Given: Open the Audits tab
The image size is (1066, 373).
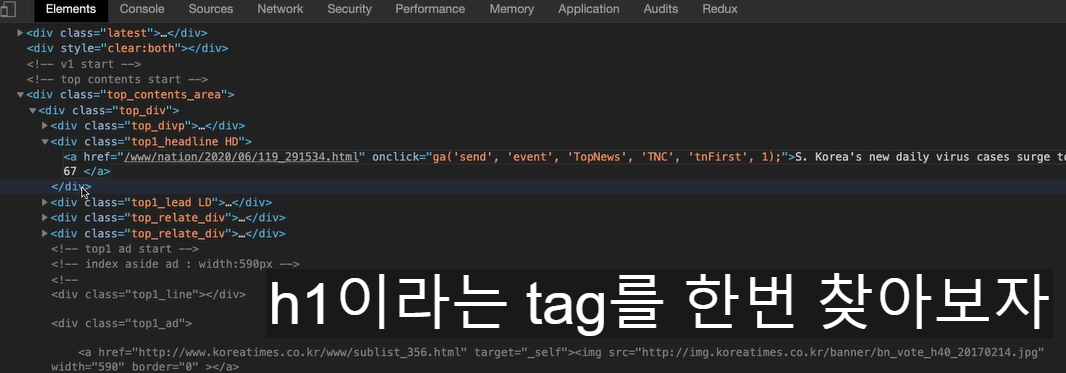Looking at the screenshot, I should tap(661, 10).
